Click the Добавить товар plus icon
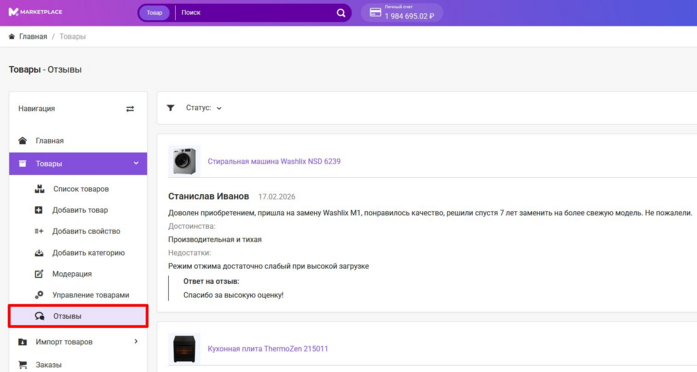Image resolution: width=697 pixels, height=372 pixels. click(39, 210)
